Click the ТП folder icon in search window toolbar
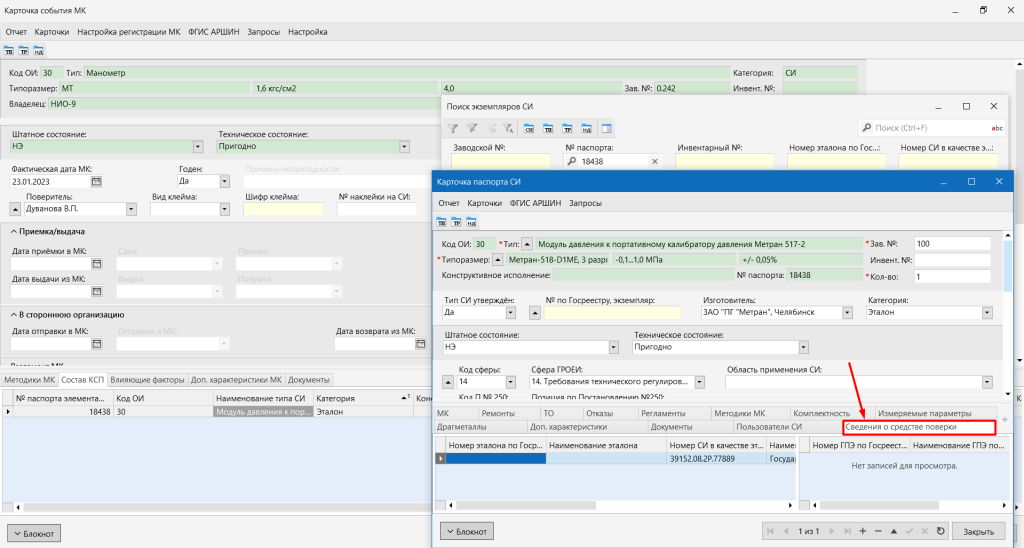The width and height of the screenshot is (1024, 548). [548, 129]
